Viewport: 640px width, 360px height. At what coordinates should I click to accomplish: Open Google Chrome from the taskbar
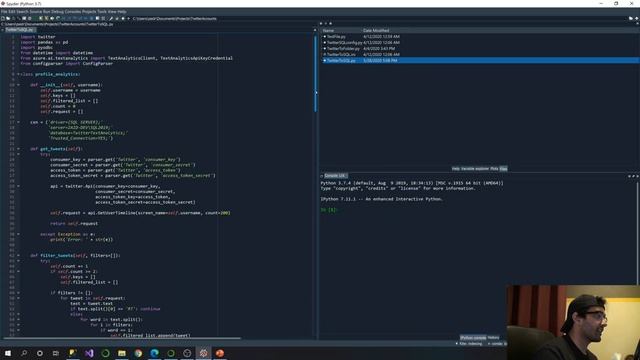138,353
